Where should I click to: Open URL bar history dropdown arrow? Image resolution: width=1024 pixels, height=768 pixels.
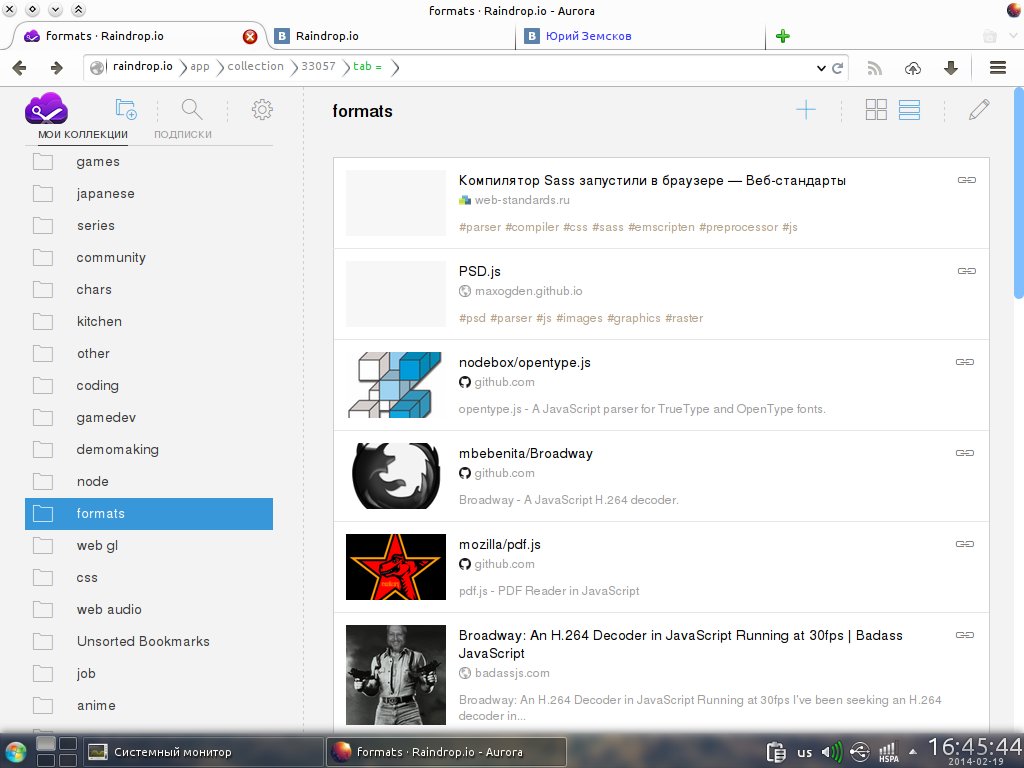pyautogui.click(x=821, y=68)
